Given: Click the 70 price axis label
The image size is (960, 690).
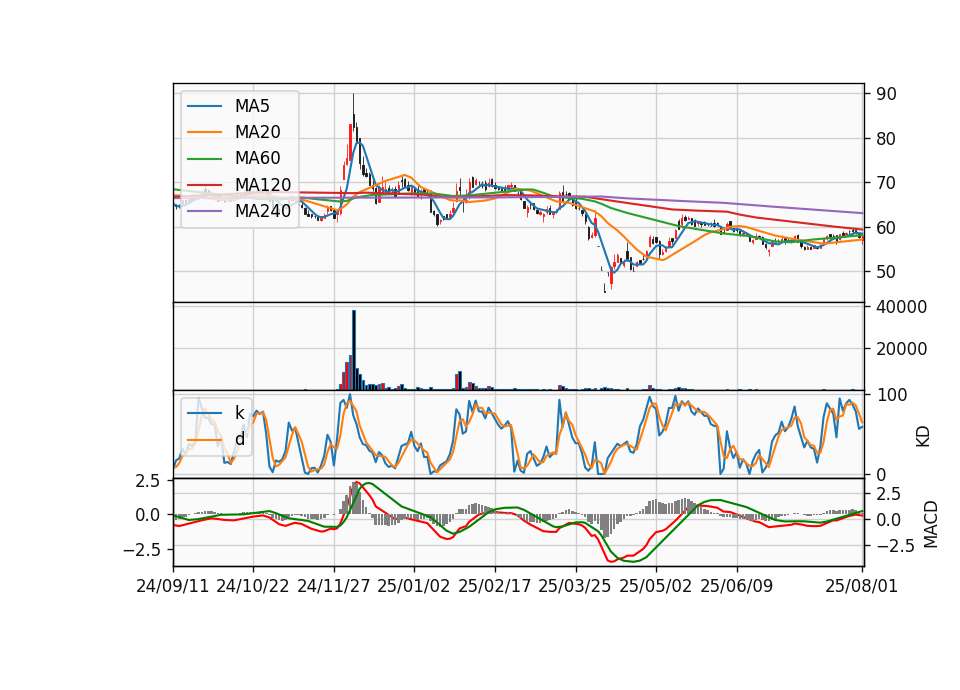Looking at the screenshot, I should point(886,183).
